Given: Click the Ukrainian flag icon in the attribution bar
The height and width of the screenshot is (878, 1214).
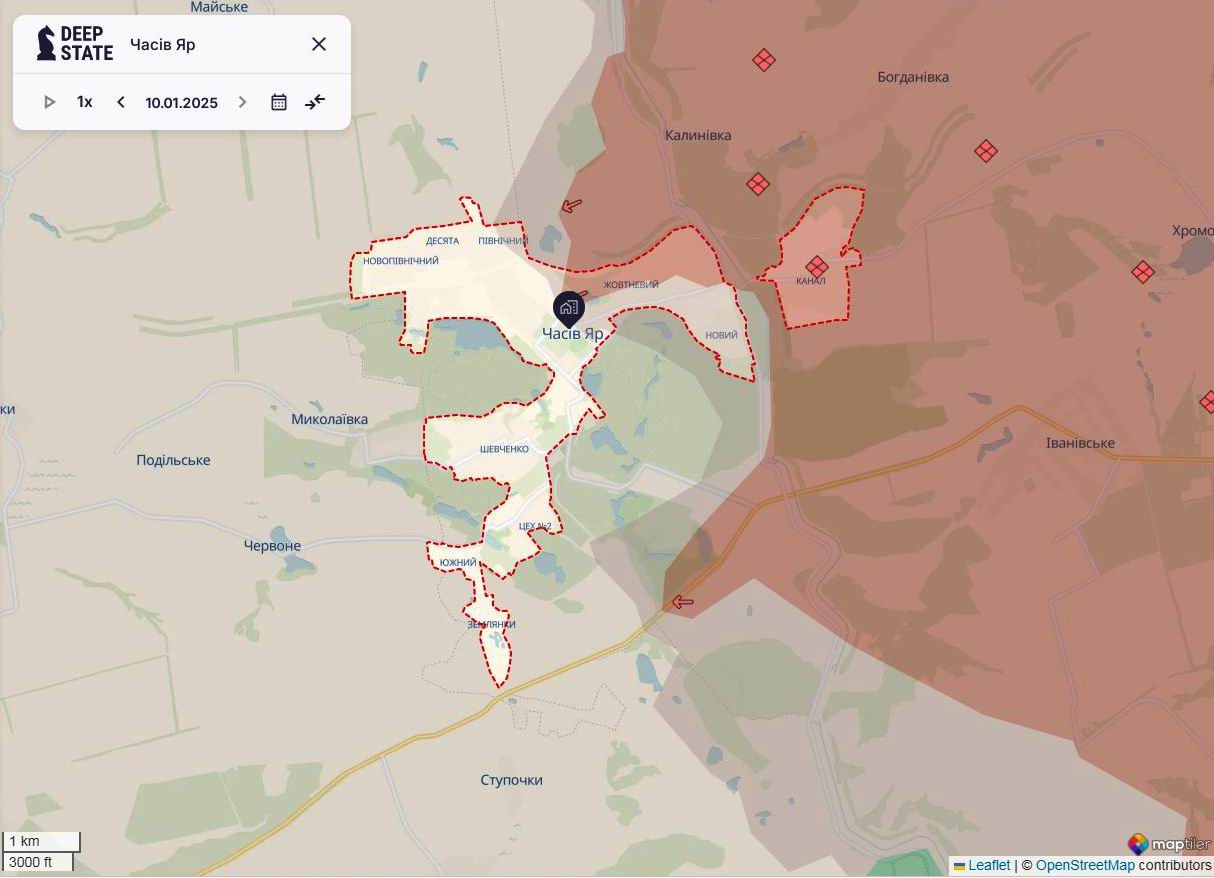Looking at the screenshot, I should [x=959, y=865].
